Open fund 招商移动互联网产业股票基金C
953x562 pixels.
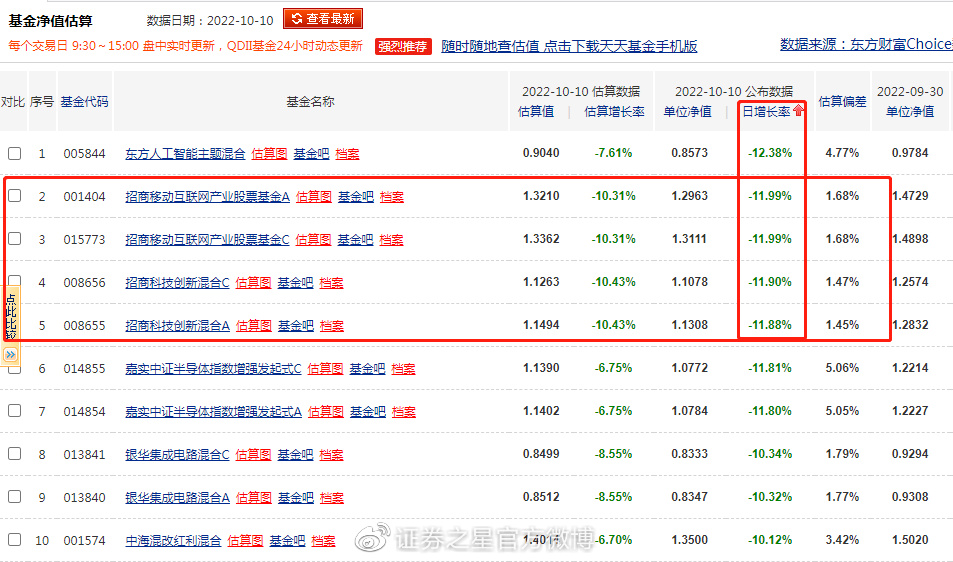207,240
